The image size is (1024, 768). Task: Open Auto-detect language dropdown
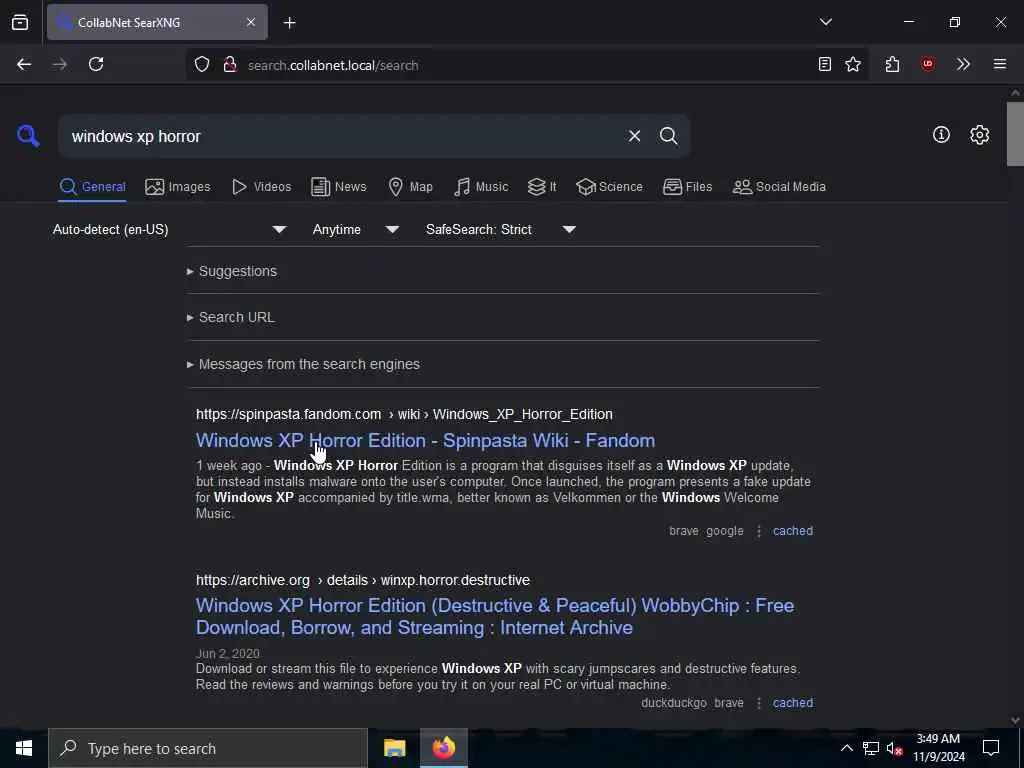170,229
